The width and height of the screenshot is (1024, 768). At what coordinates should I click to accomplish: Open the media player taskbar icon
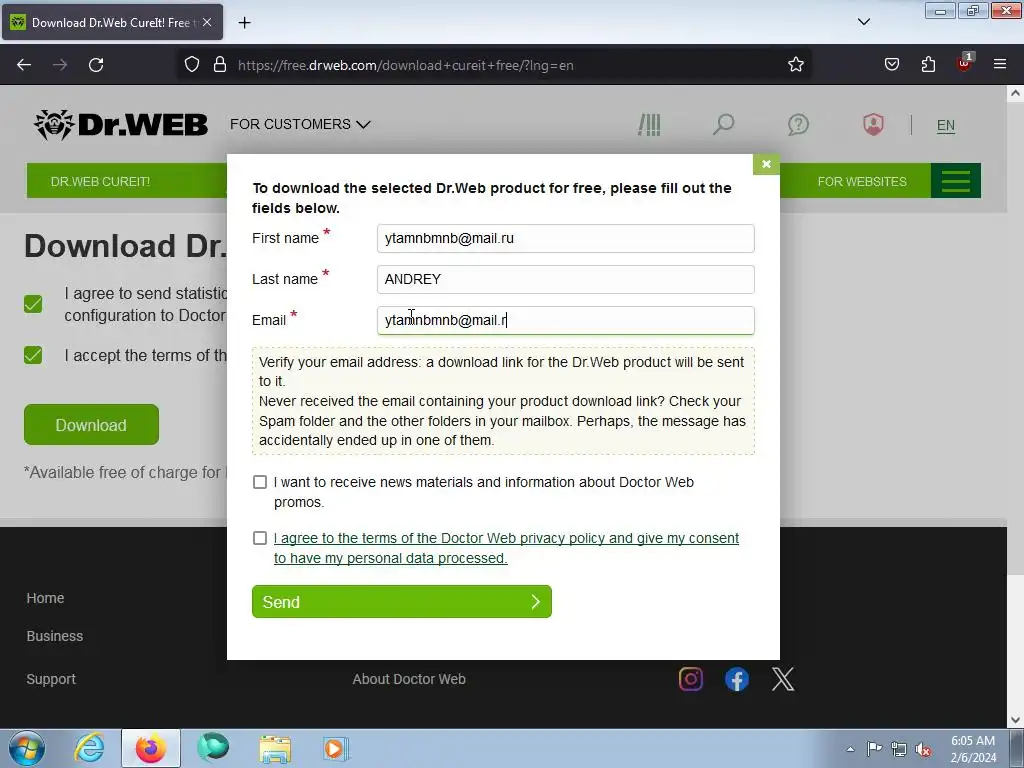336,748
